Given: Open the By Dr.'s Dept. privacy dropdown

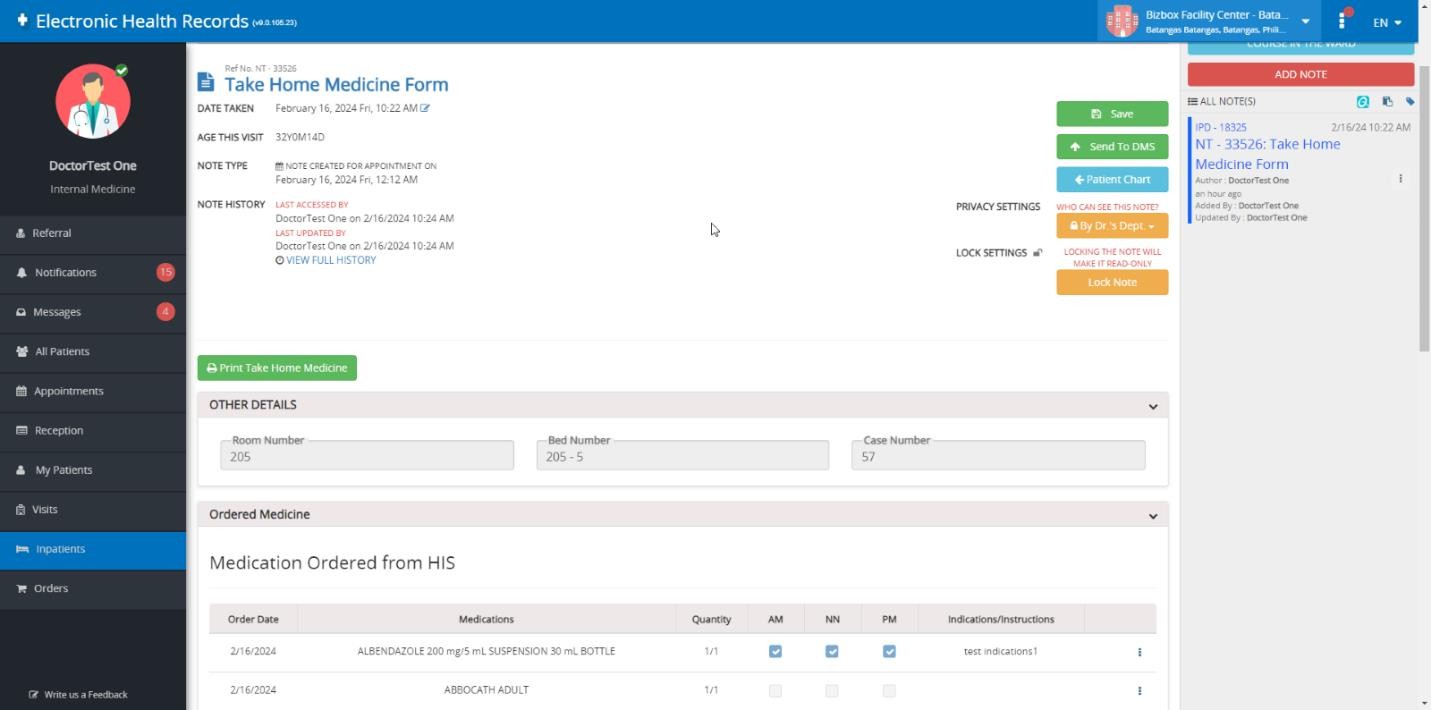Looking at the screenshot, I should [x=1112, y=226].
